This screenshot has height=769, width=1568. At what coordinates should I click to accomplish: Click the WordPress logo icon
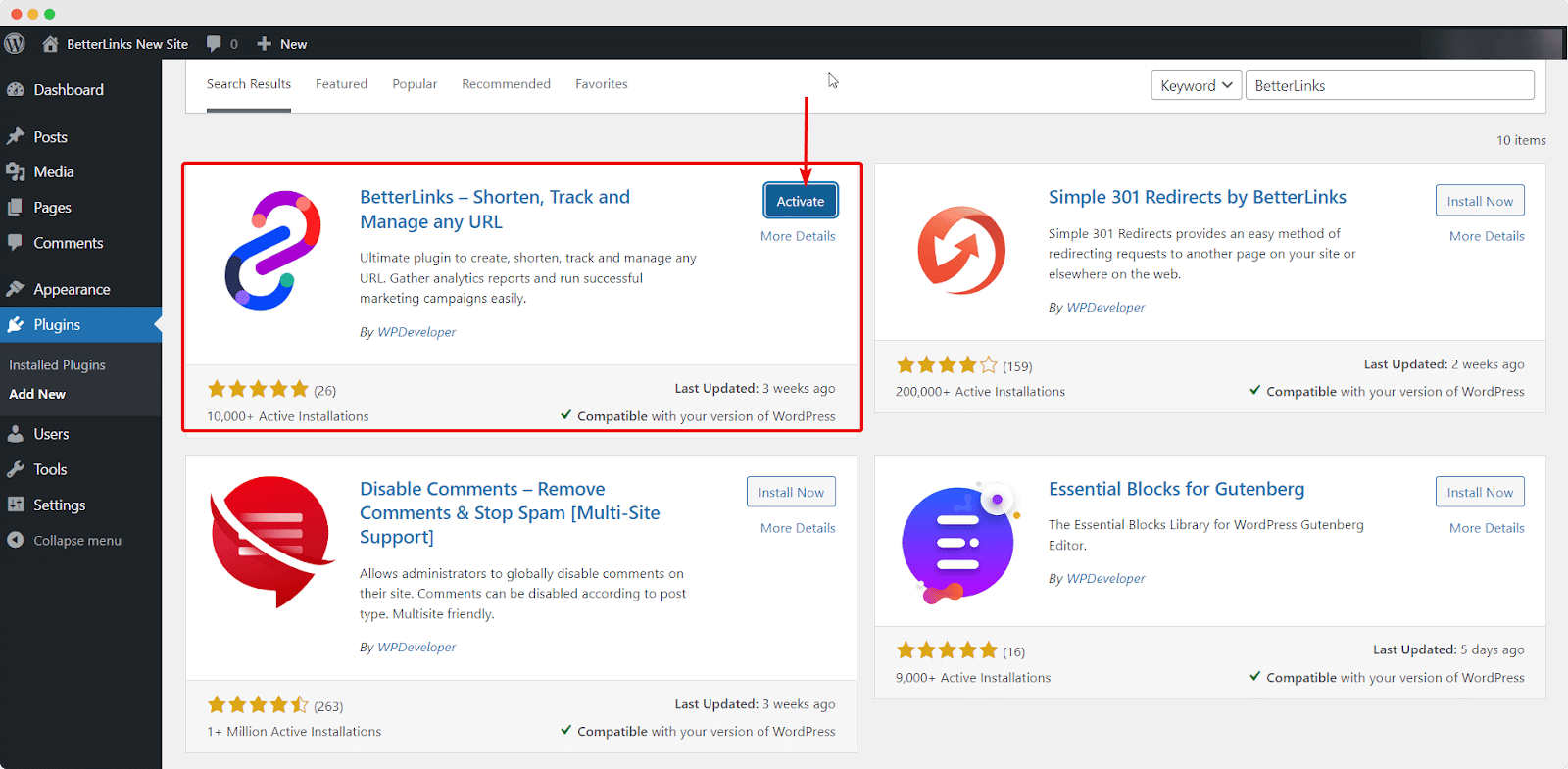pos(15,44)
